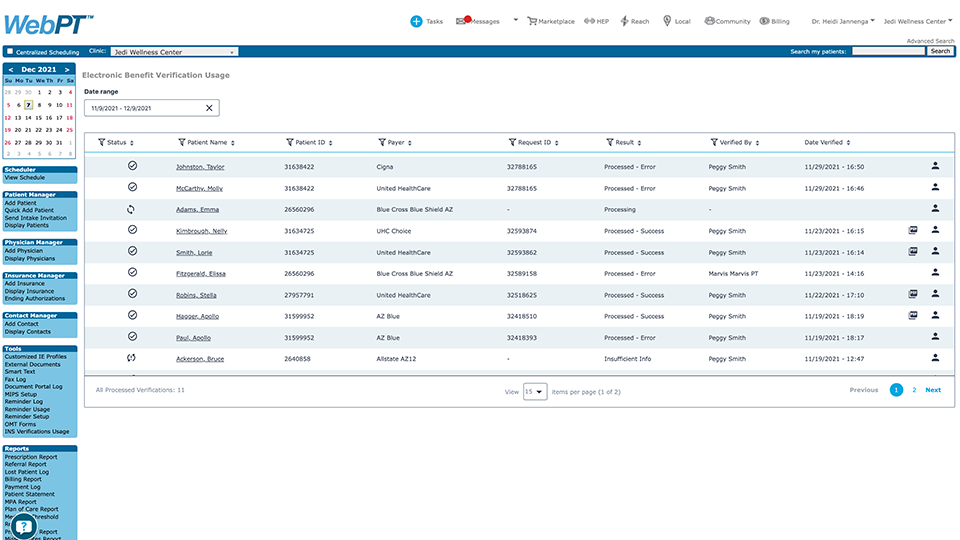Open the Marketplace cart icon
The height and width of the screenshot is (540, 960).
pos(532,21)
